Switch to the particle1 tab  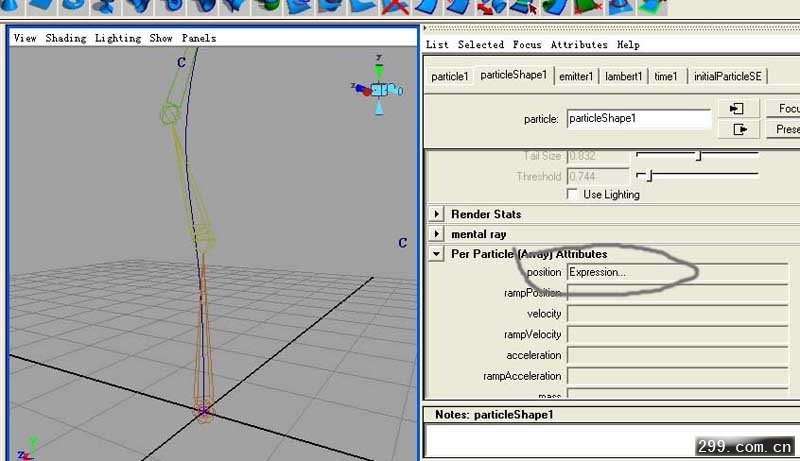pos(449,76)
